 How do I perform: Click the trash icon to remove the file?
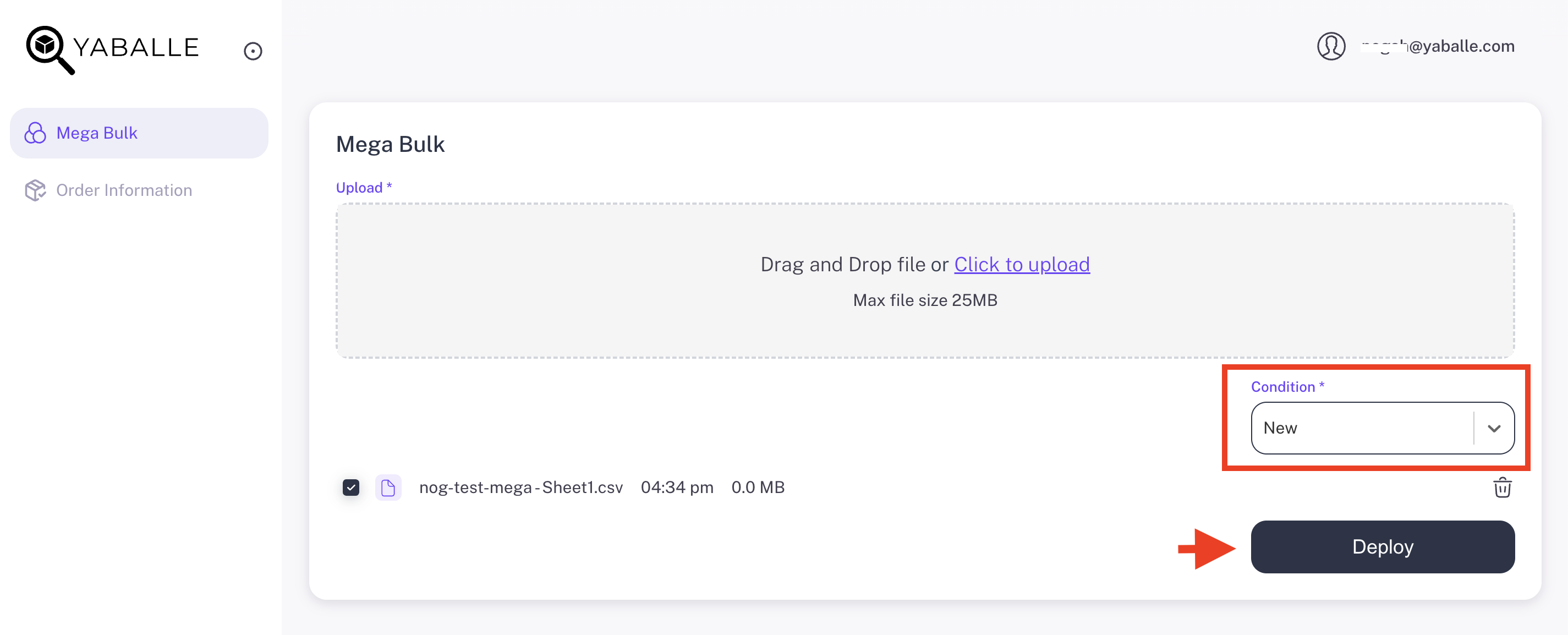(1503, 487)
